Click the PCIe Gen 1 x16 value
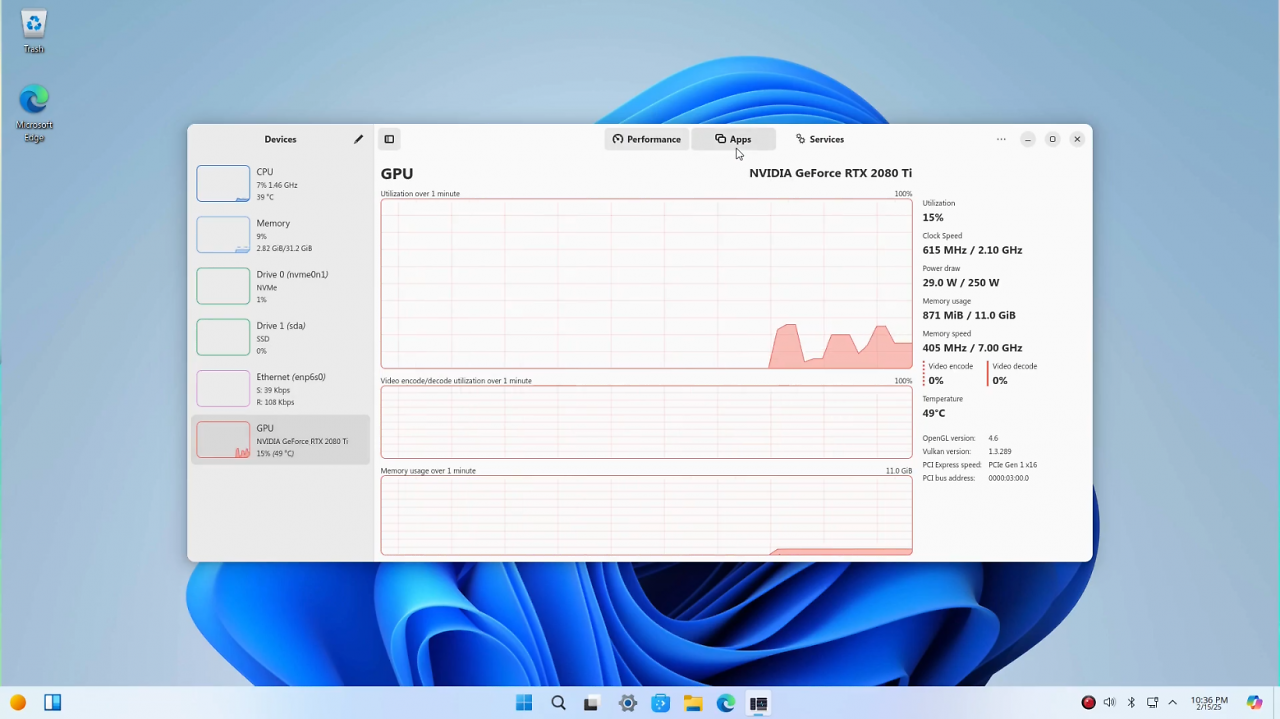Screen dimensions: 1280x719 click(x=1012, y=465)
